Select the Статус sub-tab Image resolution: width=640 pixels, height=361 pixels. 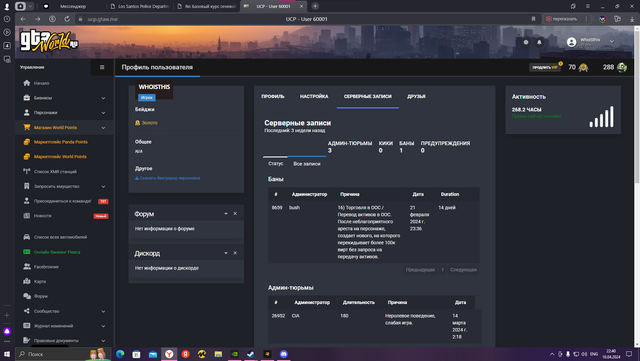coord(276,164)
